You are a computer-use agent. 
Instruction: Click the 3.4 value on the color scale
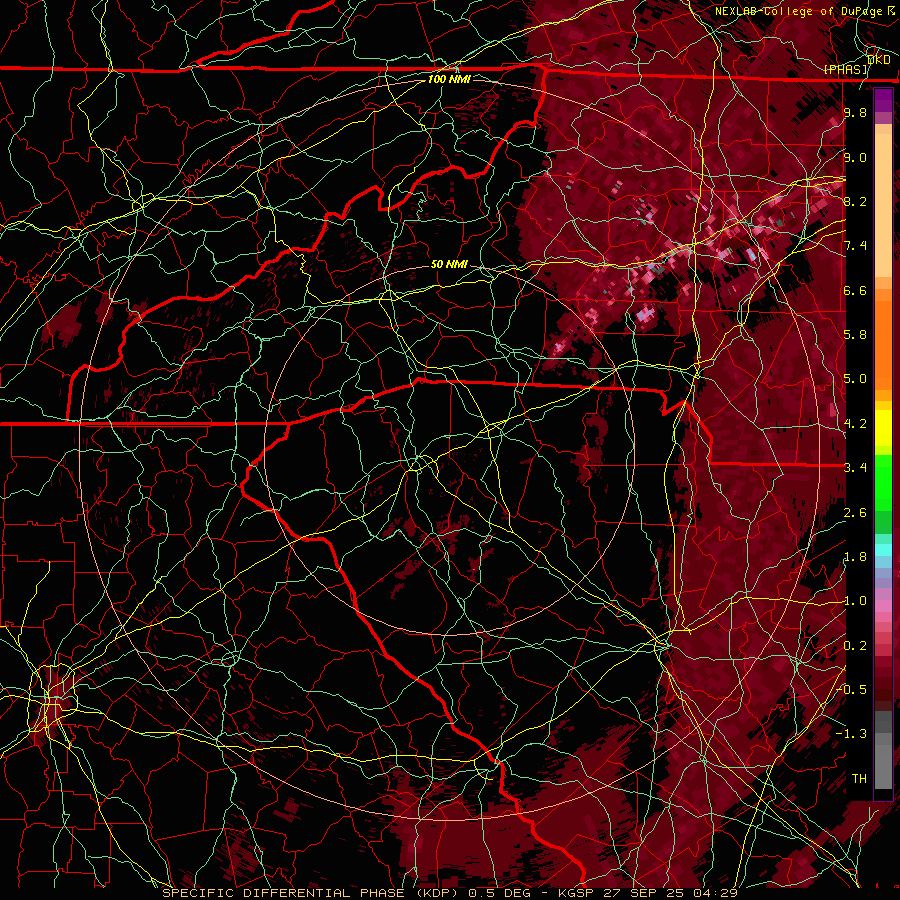coord(855,468)
